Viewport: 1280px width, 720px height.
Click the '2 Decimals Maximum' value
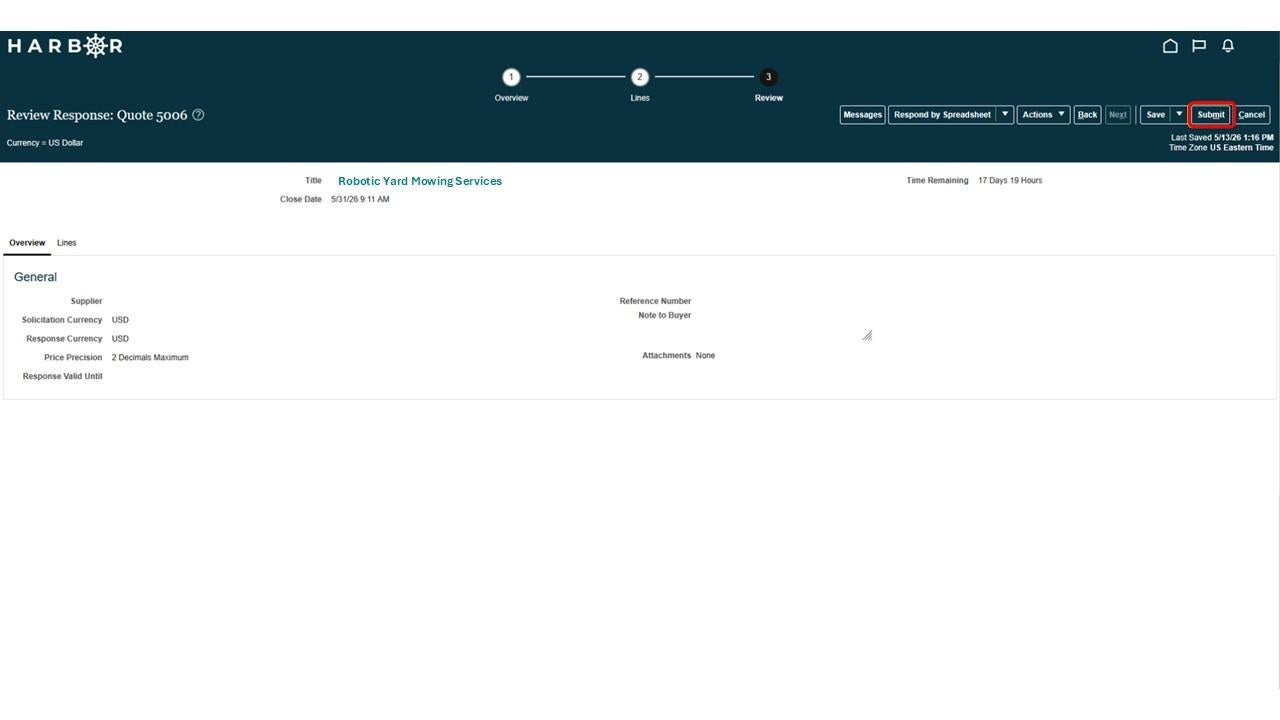[150, 358]
